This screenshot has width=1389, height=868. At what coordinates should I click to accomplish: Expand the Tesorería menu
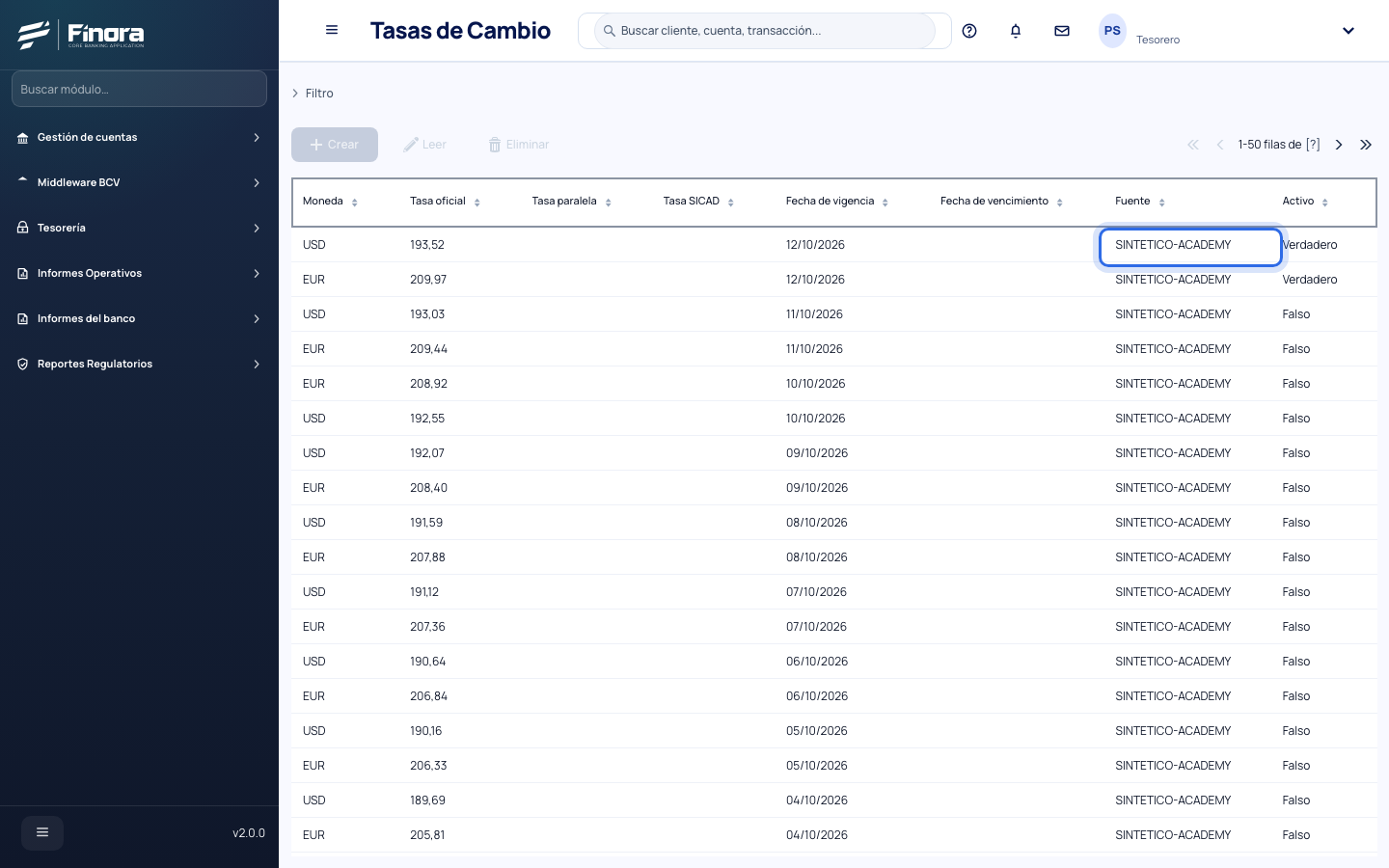[x=139, y=229]
